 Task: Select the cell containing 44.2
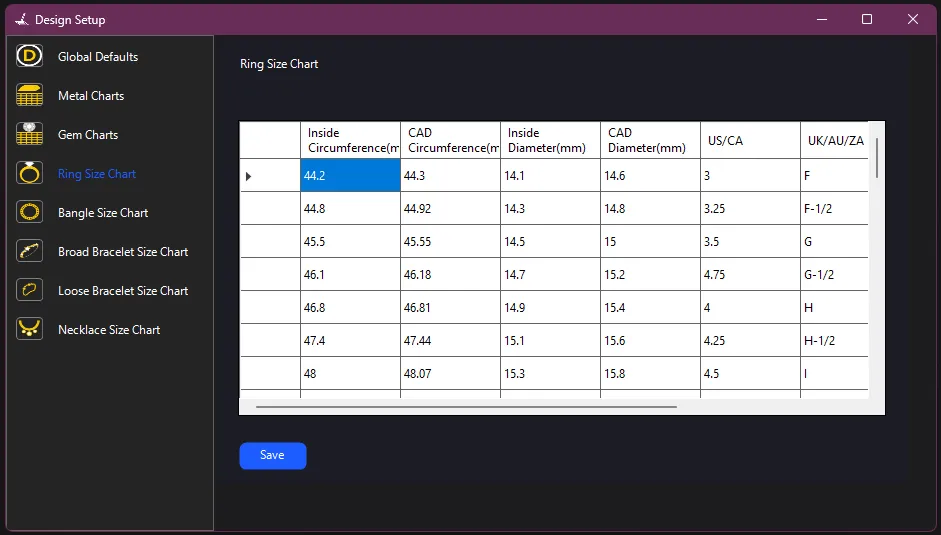pyautogui.click(x=350, y=176)
